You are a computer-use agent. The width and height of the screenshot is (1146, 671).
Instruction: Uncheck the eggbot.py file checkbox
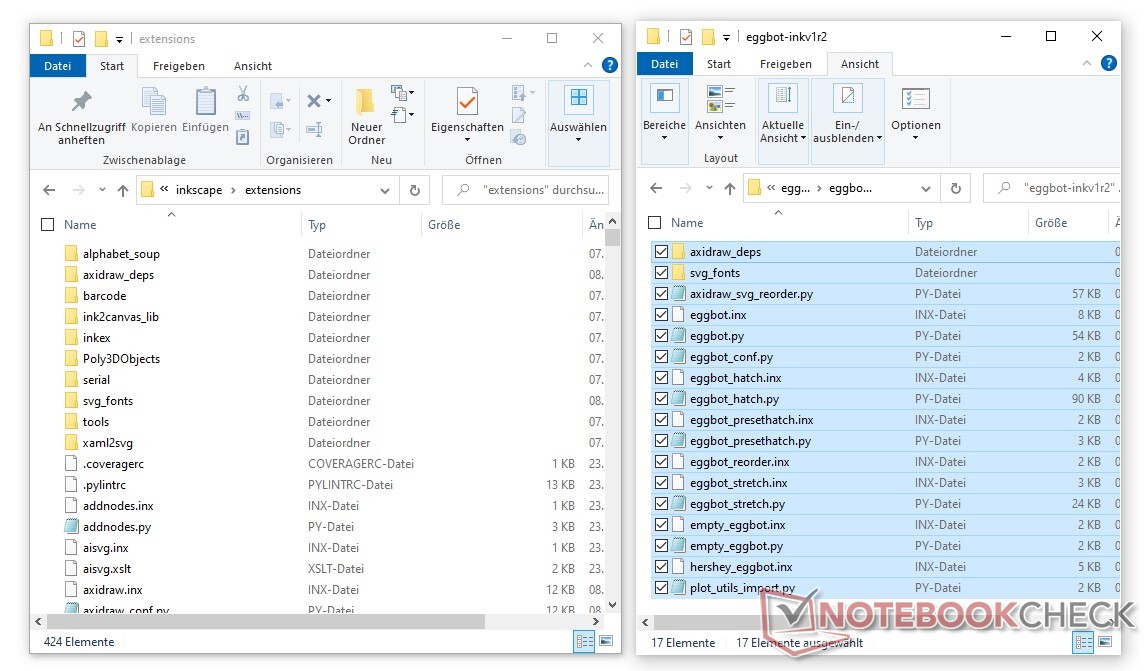[x=661, y=336]
